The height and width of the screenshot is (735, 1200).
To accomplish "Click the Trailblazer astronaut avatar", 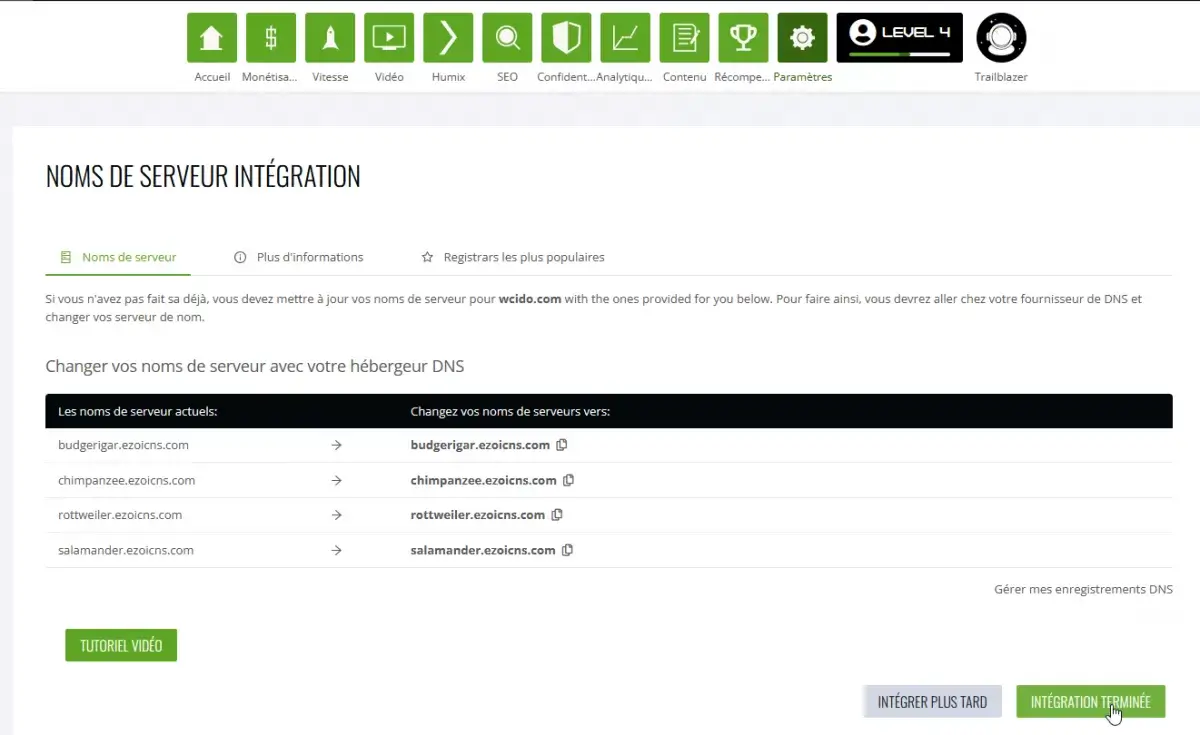I will tap(1000, 38).
